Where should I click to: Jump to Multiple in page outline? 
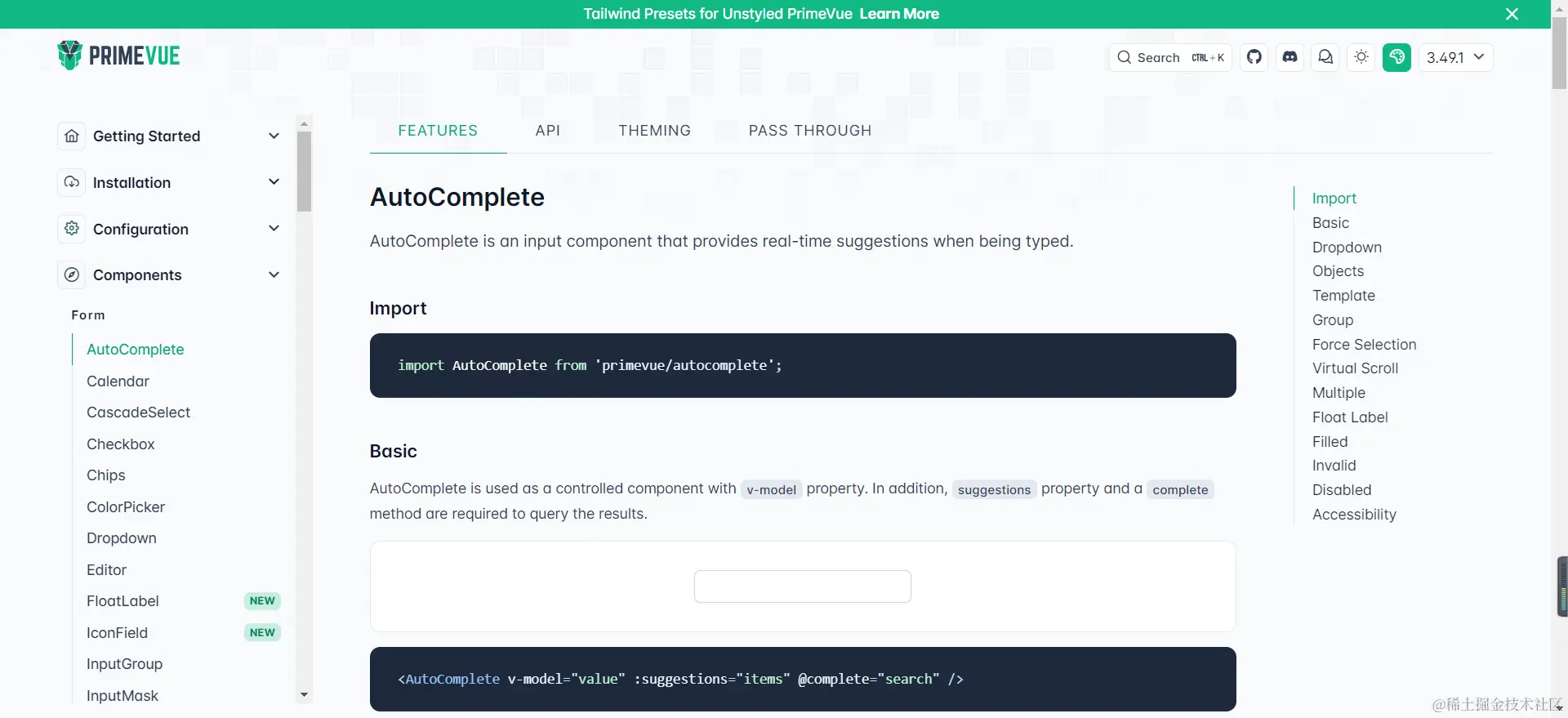[1339, 393]
